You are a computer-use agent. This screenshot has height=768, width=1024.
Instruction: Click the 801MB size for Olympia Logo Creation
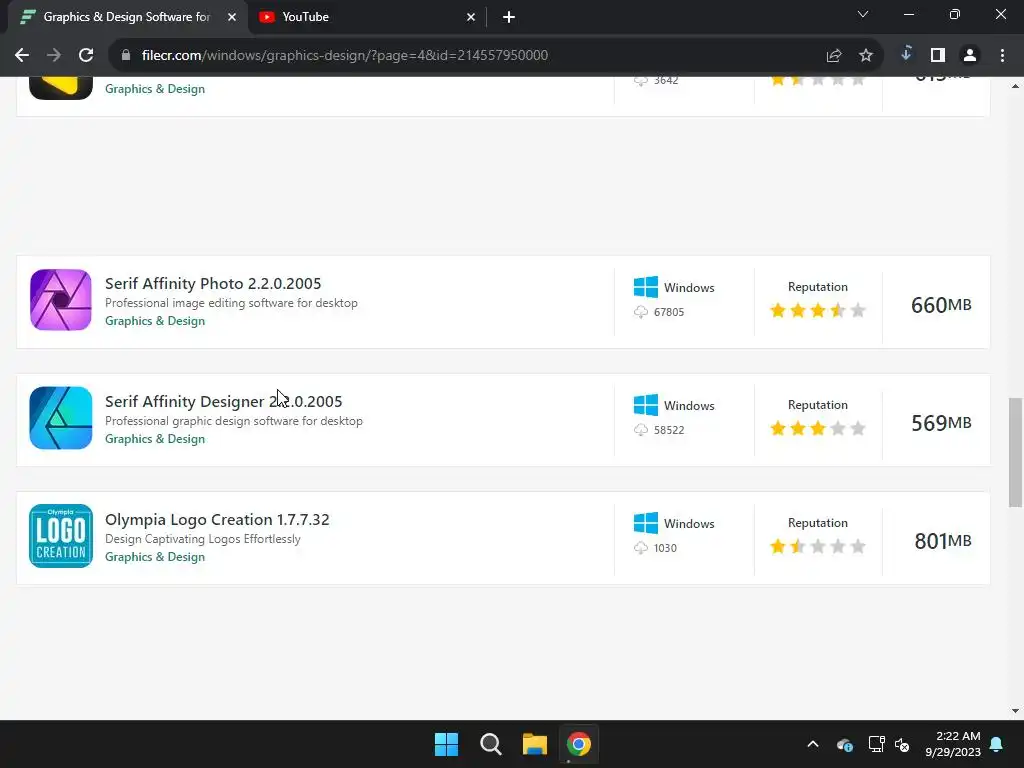click(x=942, y=541)
